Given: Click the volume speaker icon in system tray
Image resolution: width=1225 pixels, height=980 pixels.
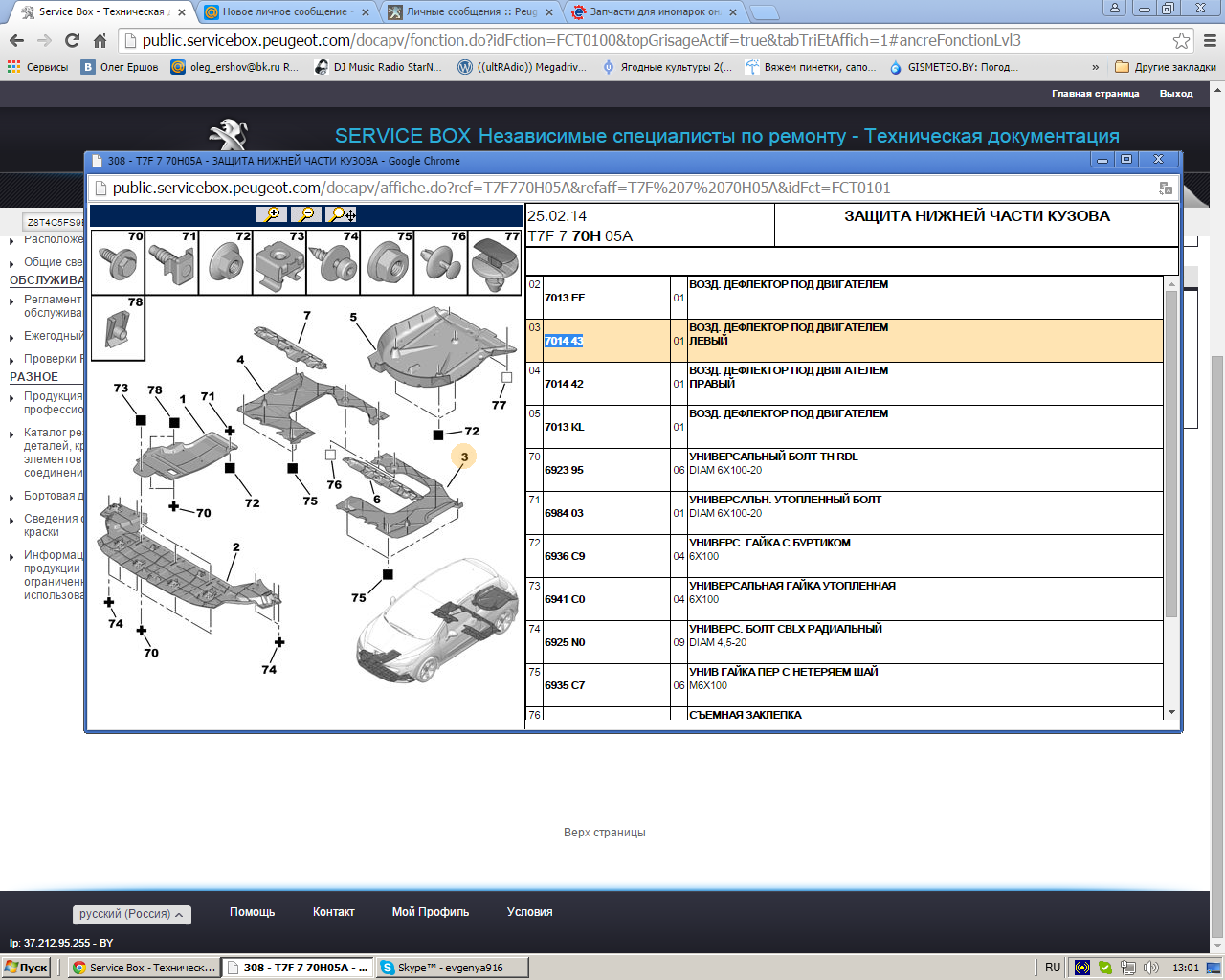Looking at the screenshot, I should pos(1150,968).
